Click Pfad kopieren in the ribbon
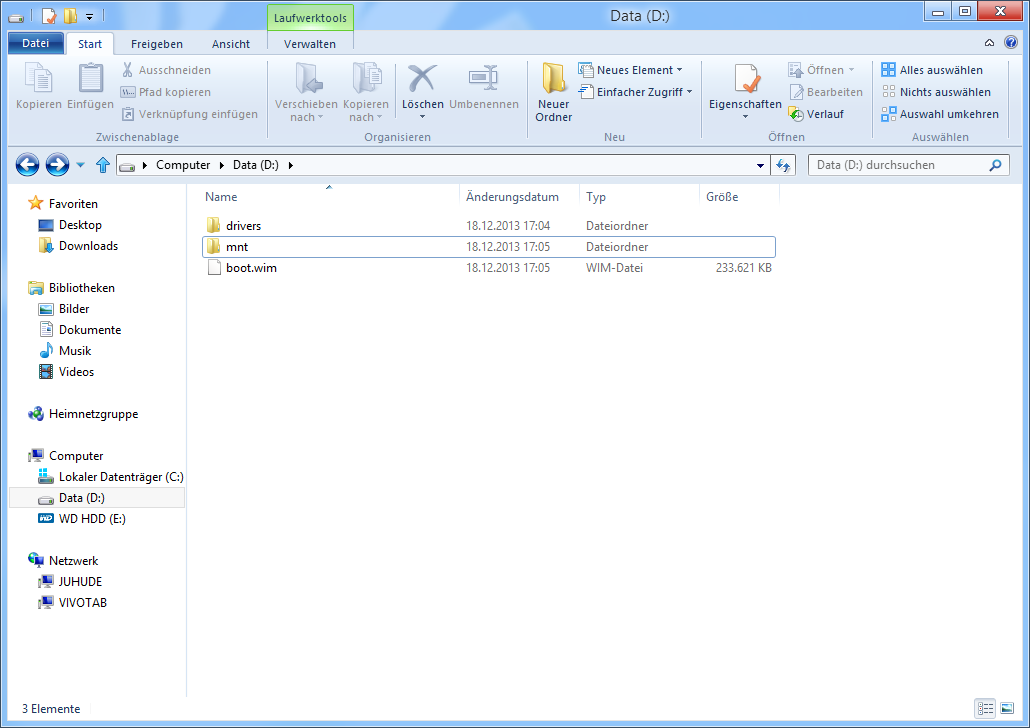 coord(166,92)
